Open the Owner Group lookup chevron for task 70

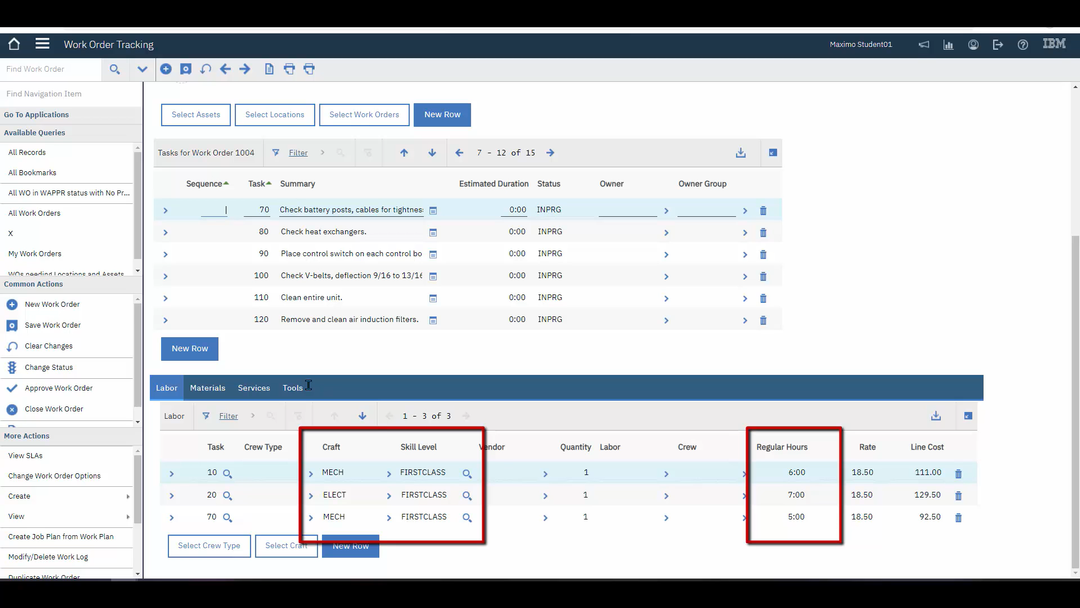[x=745, y=209]
